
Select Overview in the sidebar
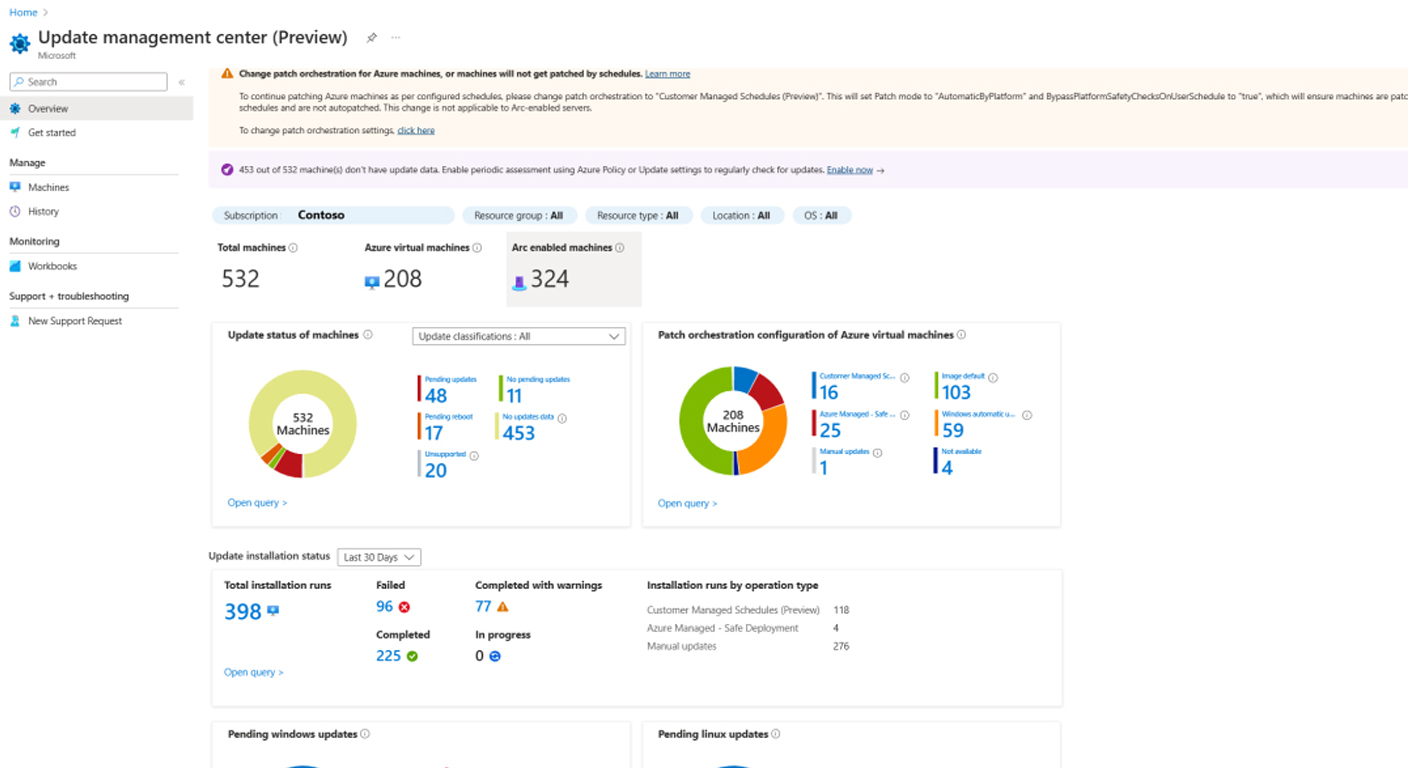pyautogui.click(x=97, y=108)
